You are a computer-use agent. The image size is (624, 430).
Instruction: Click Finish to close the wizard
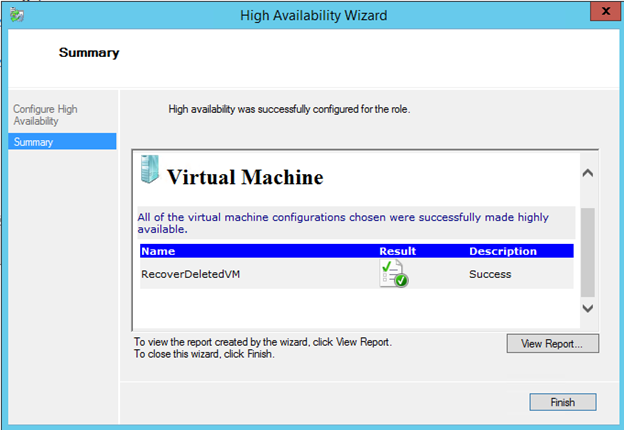[562, 402]
